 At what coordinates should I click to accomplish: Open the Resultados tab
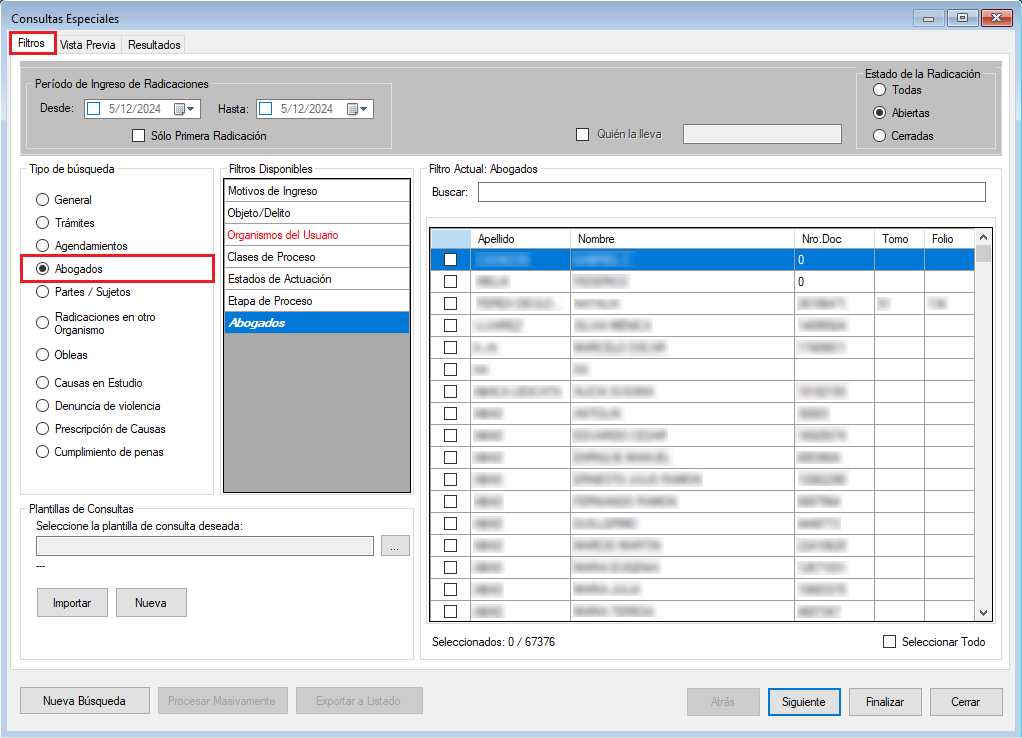154,45
